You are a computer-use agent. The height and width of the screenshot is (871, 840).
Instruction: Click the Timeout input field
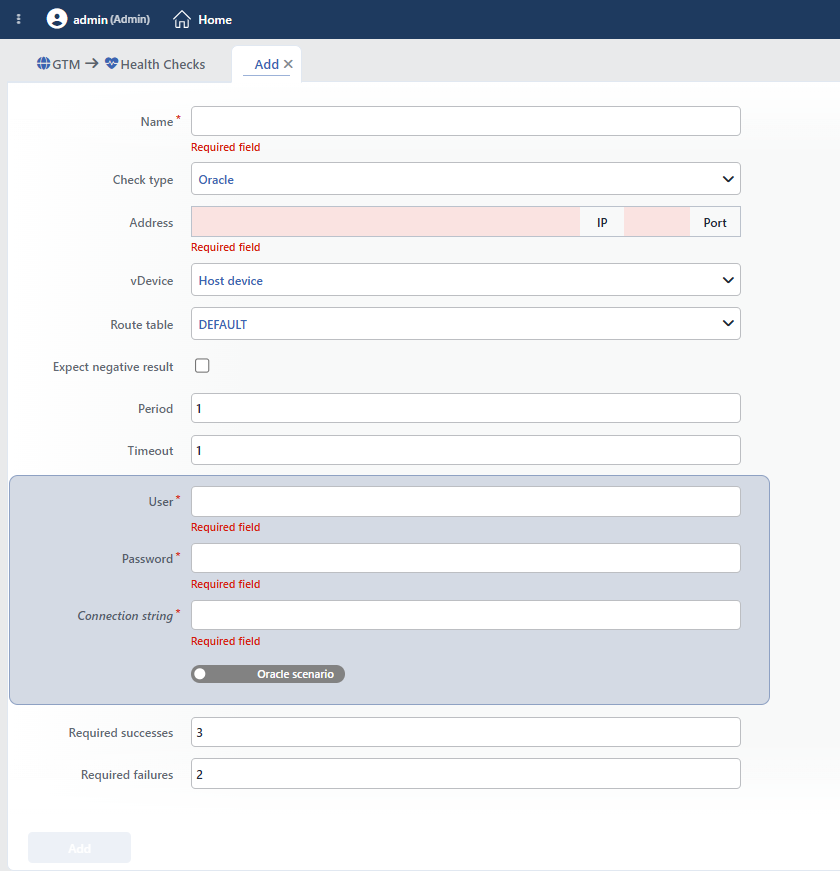click(x=466, y=450)
